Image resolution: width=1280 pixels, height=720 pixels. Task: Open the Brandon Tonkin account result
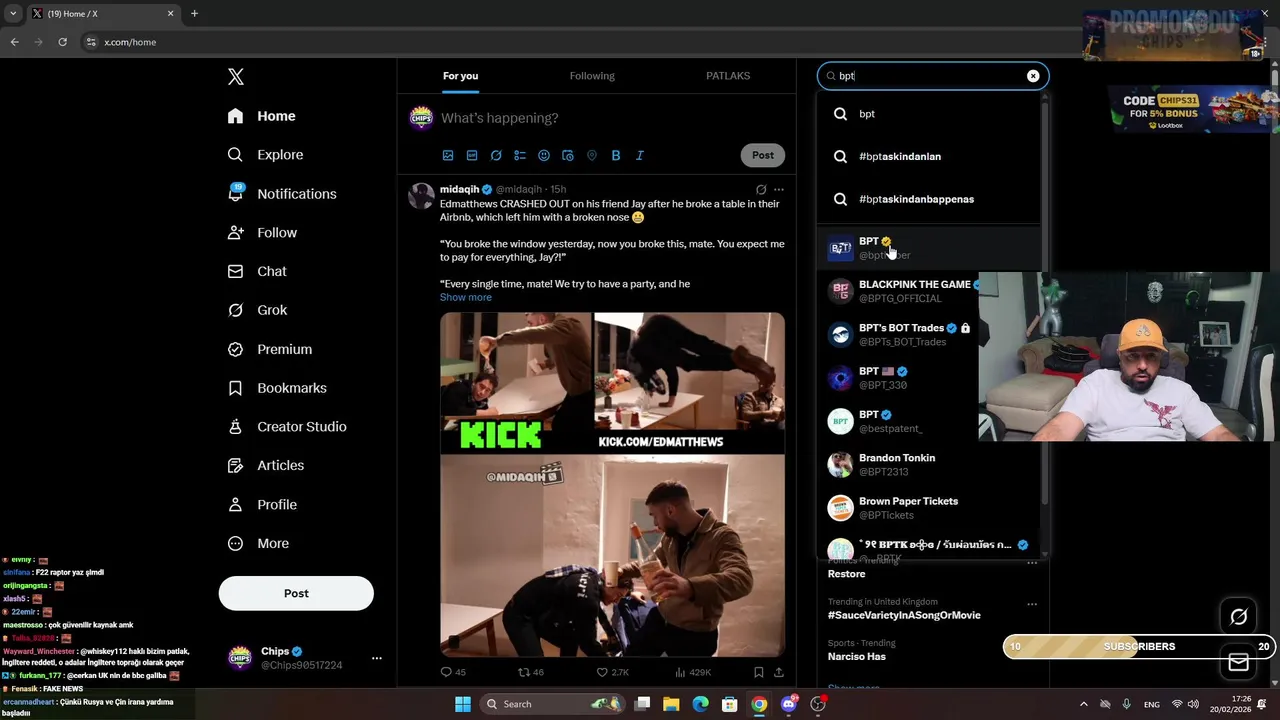tap(930, 465)
